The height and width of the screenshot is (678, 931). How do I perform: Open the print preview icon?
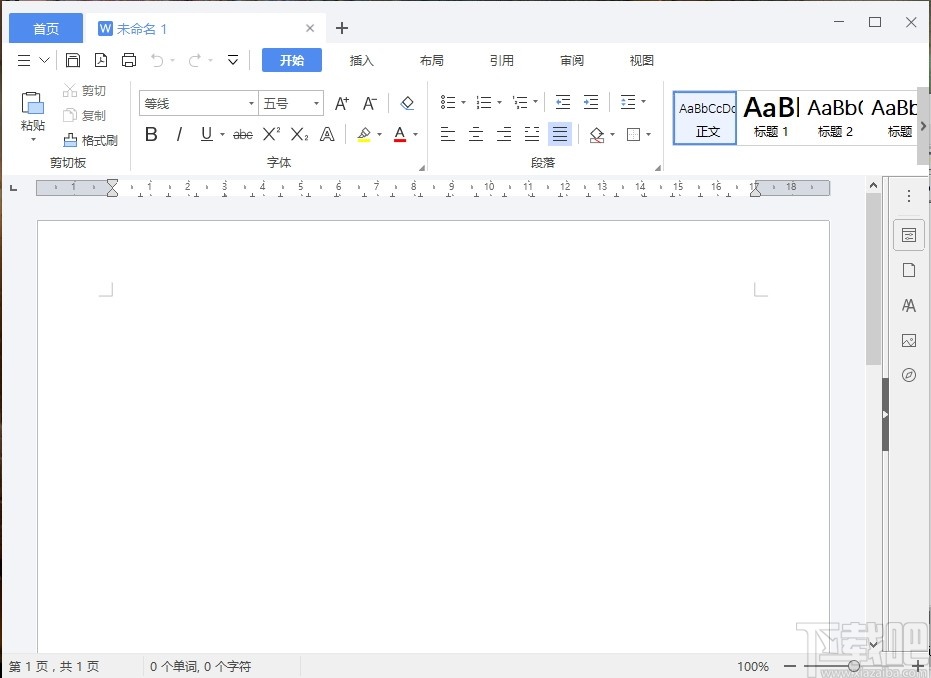click(x=129, y=59)
